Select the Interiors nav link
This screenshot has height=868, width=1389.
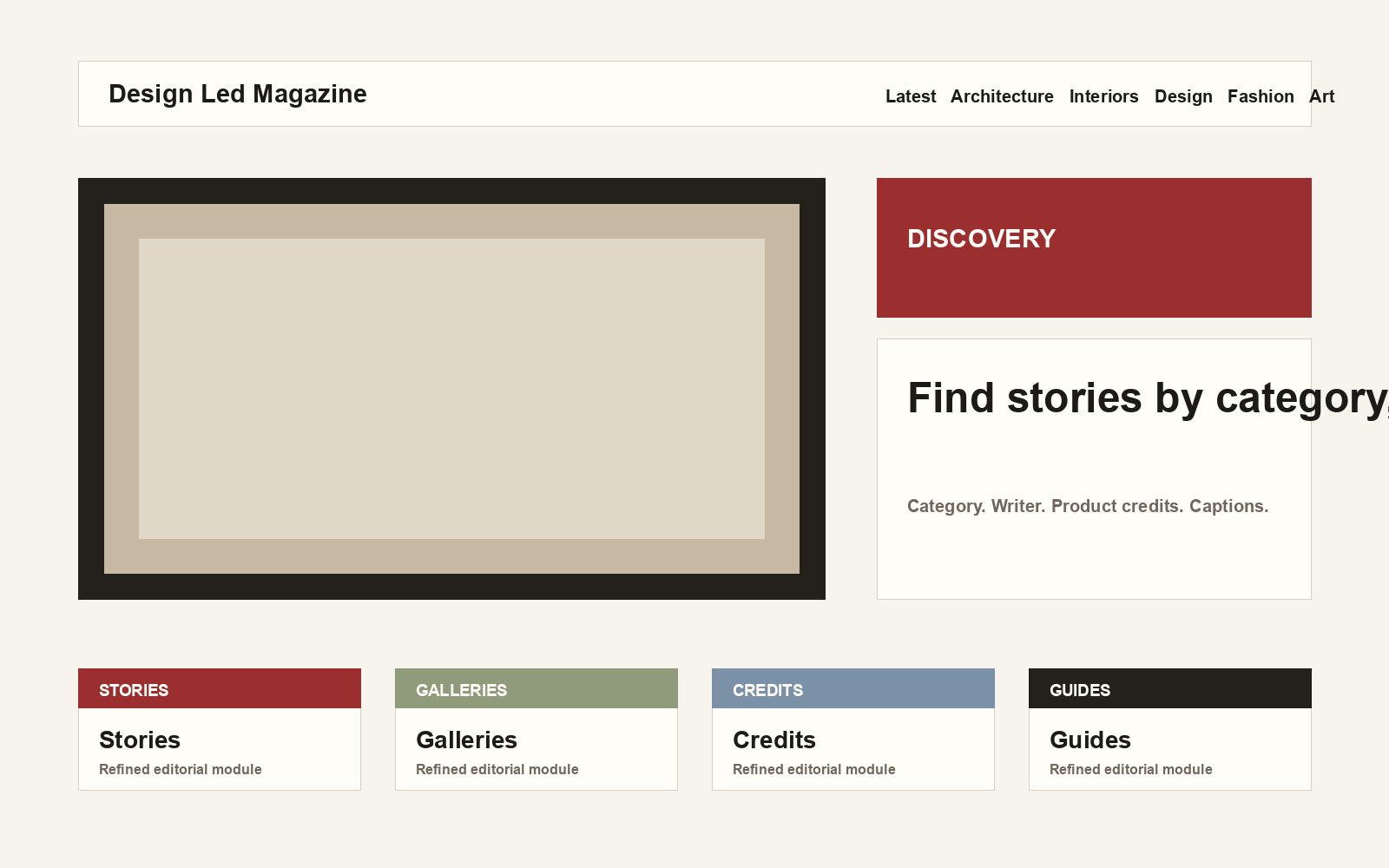1103,96
